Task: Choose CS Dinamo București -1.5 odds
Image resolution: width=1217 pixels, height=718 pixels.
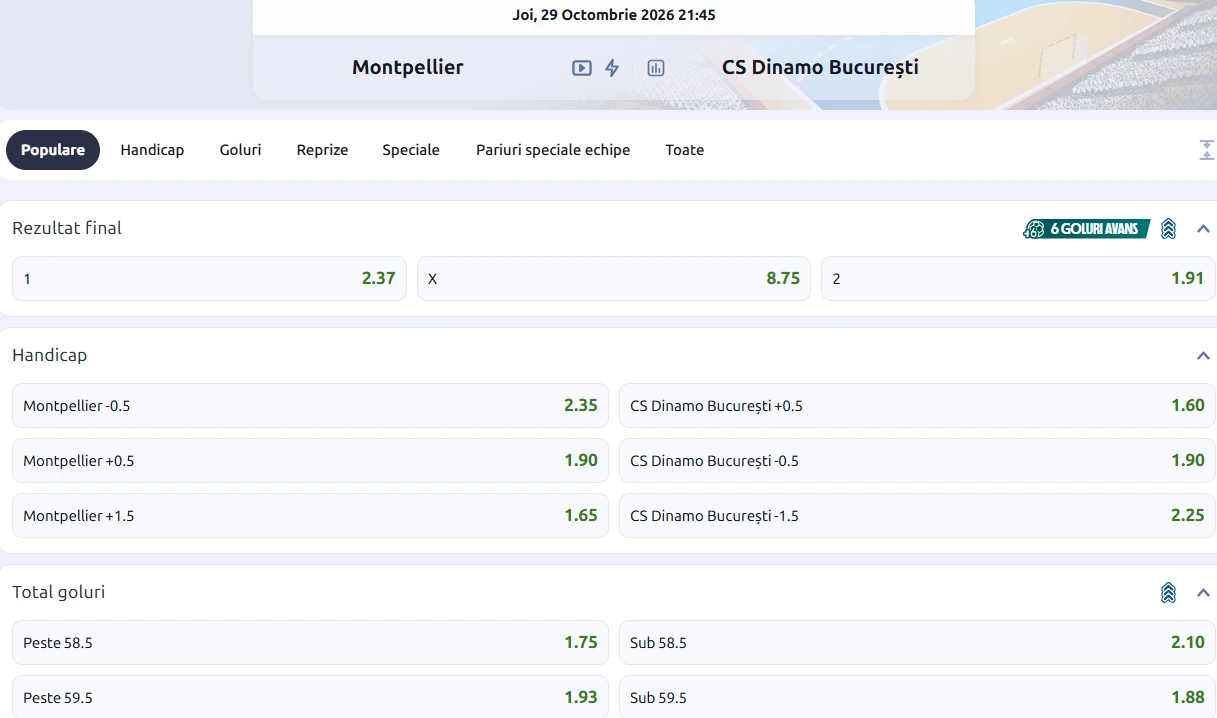Action: 917,516
